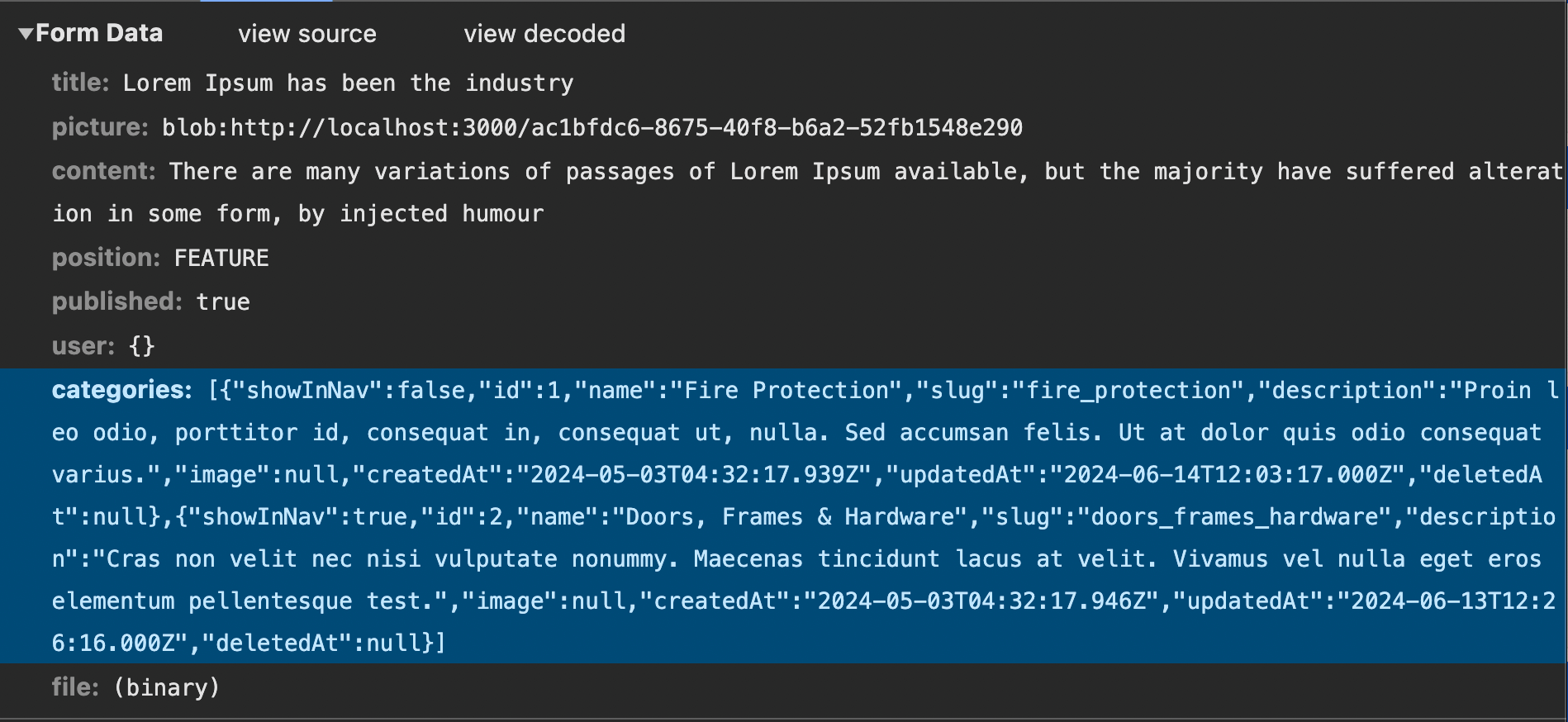
Task: Click the empty user object braces
Action: pyautogui.click(x=142, y=345)
